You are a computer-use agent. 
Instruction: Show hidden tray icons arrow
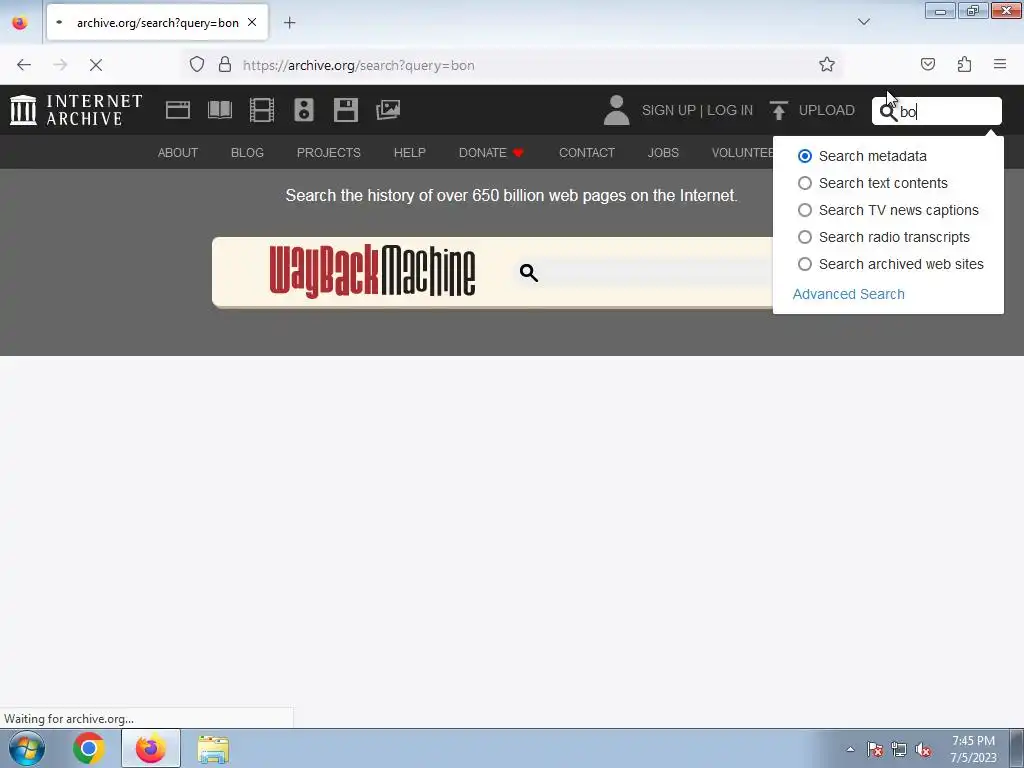[850, 749]
